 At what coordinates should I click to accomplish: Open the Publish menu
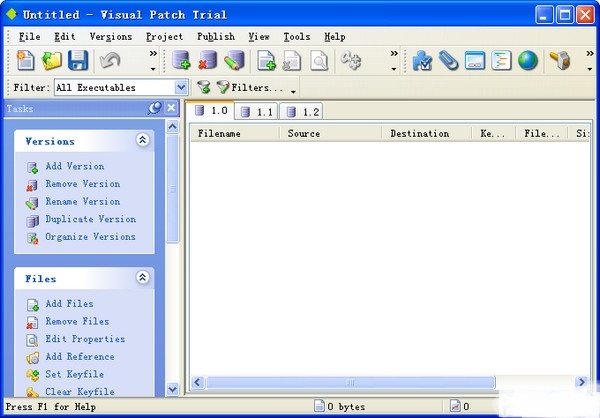click(x=216, y=37)
